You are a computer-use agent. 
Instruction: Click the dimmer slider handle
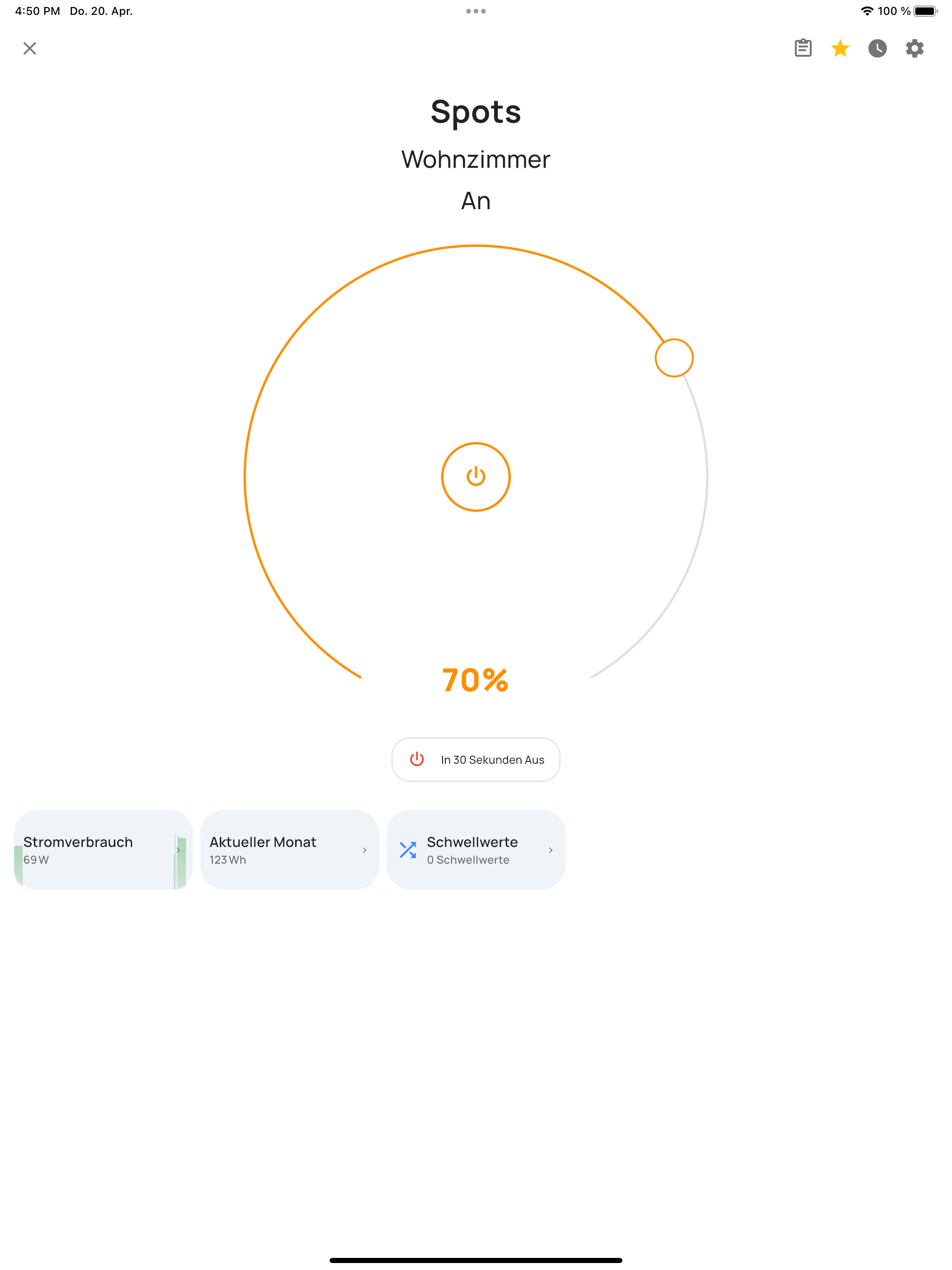coord(674,357)
